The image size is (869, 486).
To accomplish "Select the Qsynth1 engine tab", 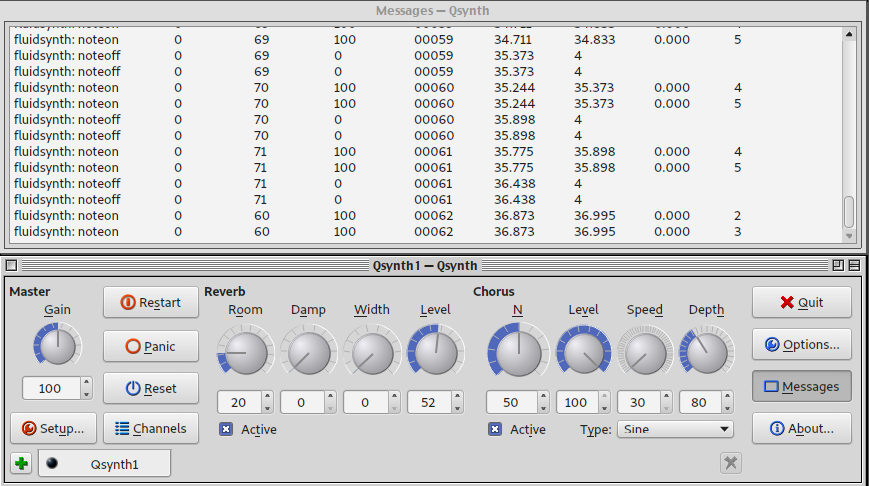I will tap(105, 464).
